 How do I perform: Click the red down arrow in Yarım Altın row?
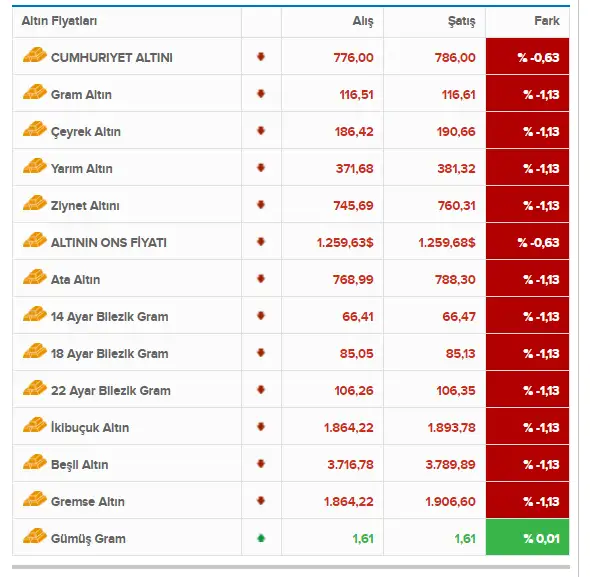261,168
